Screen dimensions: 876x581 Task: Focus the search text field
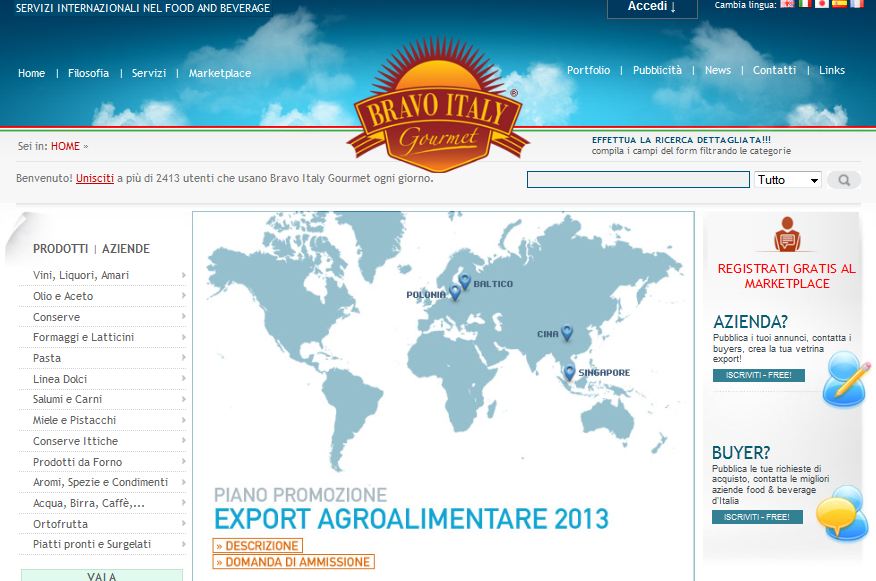638,180
